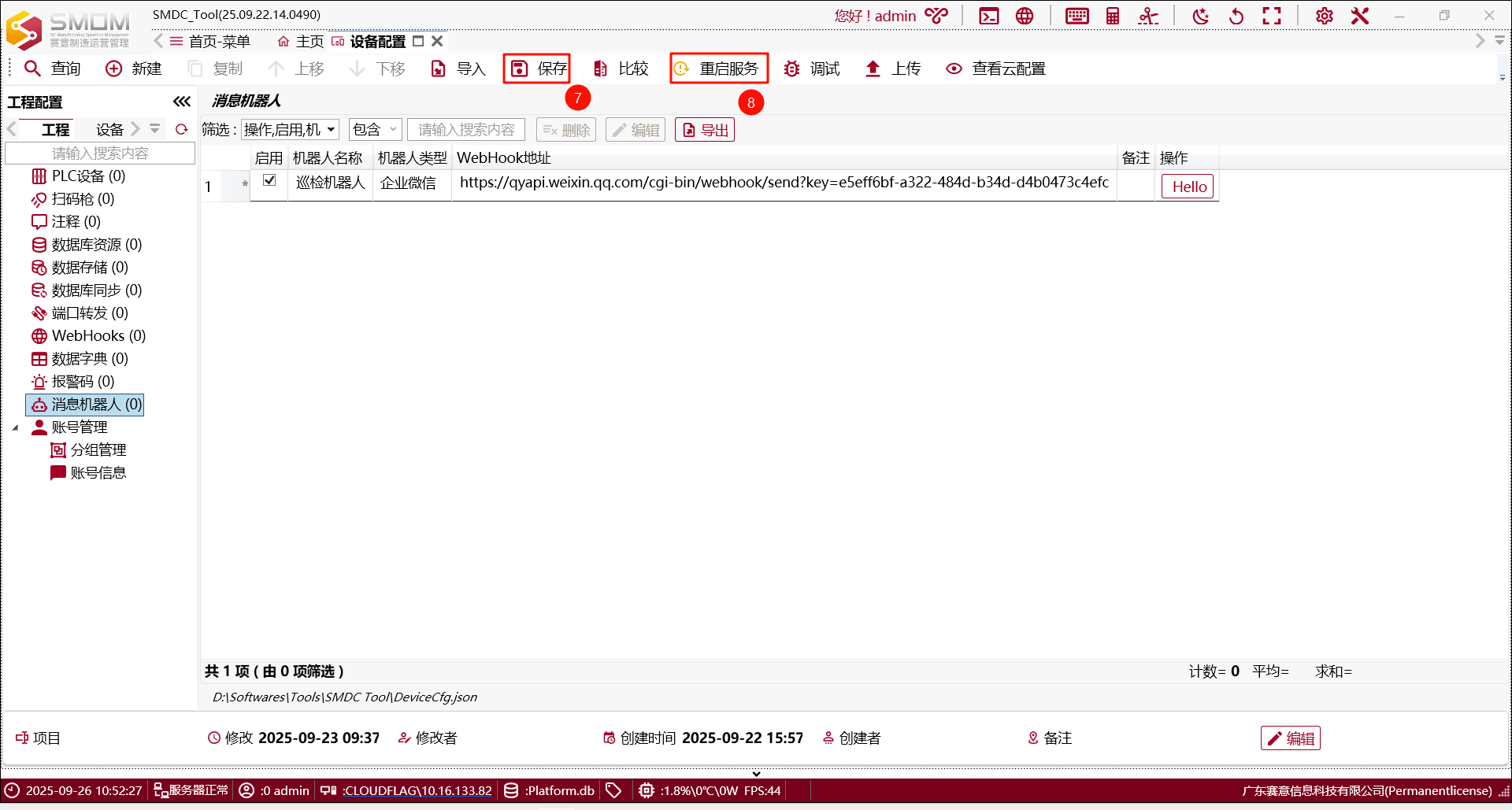Select 数据存储 (0) tree item
Image resolution: width=1512 pixels, height=810 pixels.
80,268
